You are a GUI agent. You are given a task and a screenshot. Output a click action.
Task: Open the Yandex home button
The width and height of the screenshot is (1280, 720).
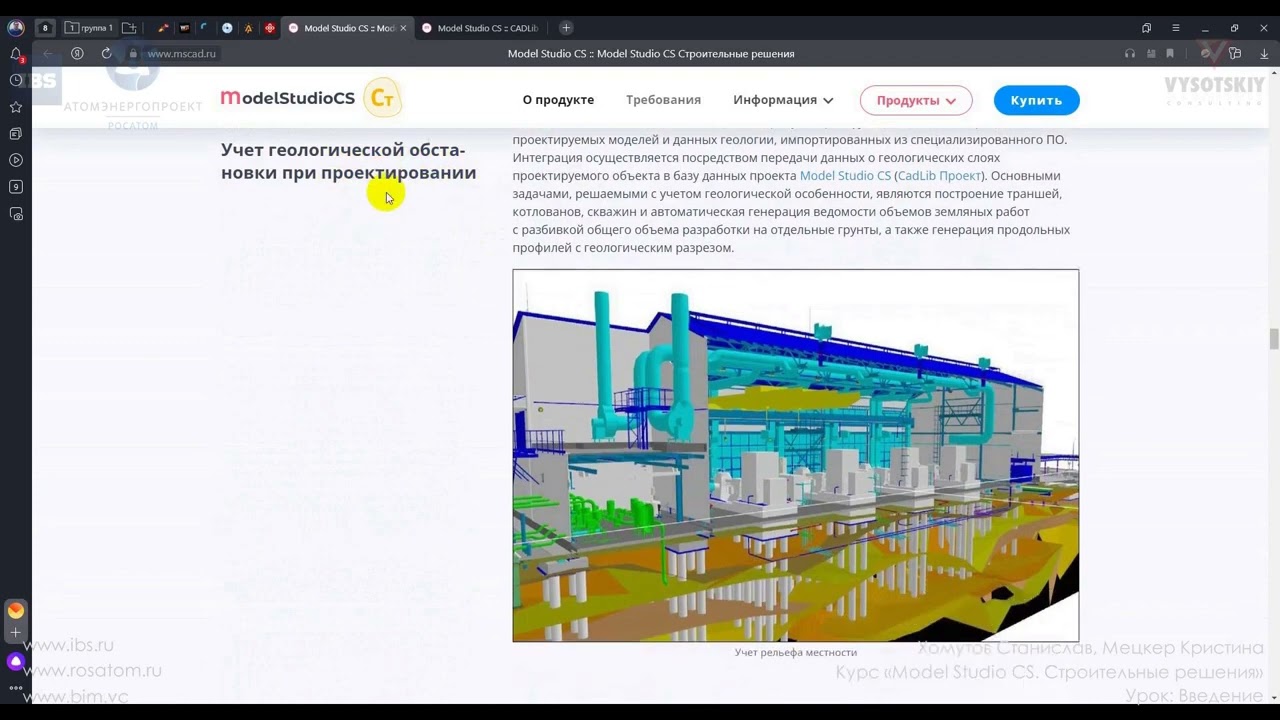pos(77,54)
